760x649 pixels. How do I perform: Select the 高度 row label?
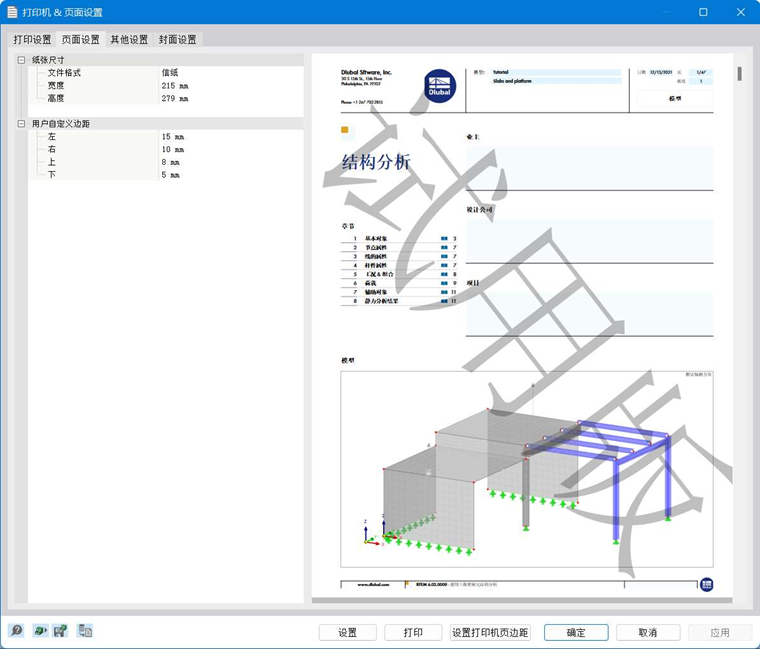56,98
